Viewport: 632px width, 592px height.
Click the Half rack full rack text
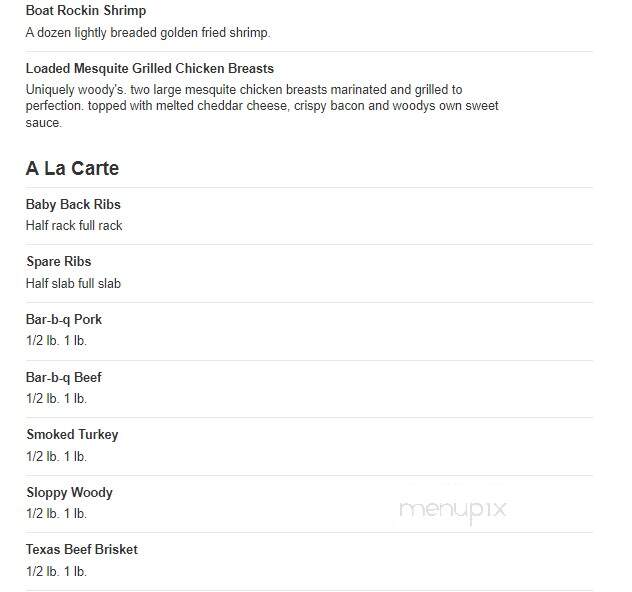pos(74,226)
